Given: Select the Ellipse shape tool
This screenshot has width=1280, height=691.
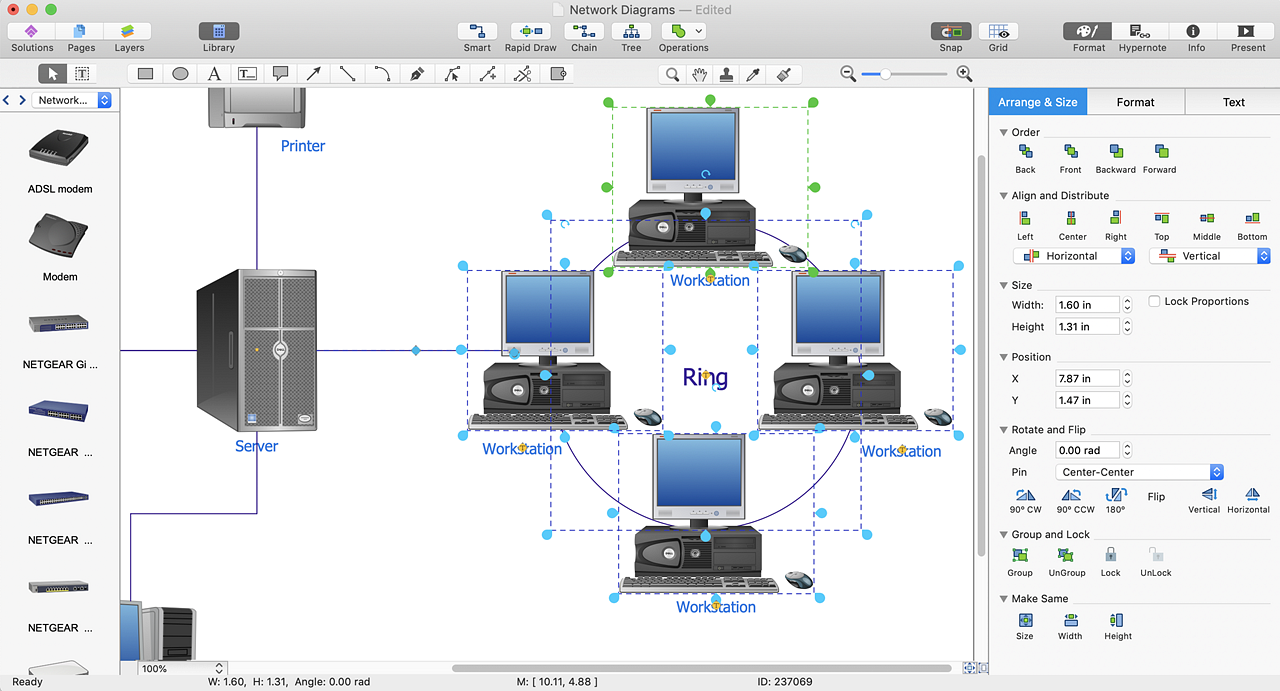Looking at the screenshot, I should [180, 73].
